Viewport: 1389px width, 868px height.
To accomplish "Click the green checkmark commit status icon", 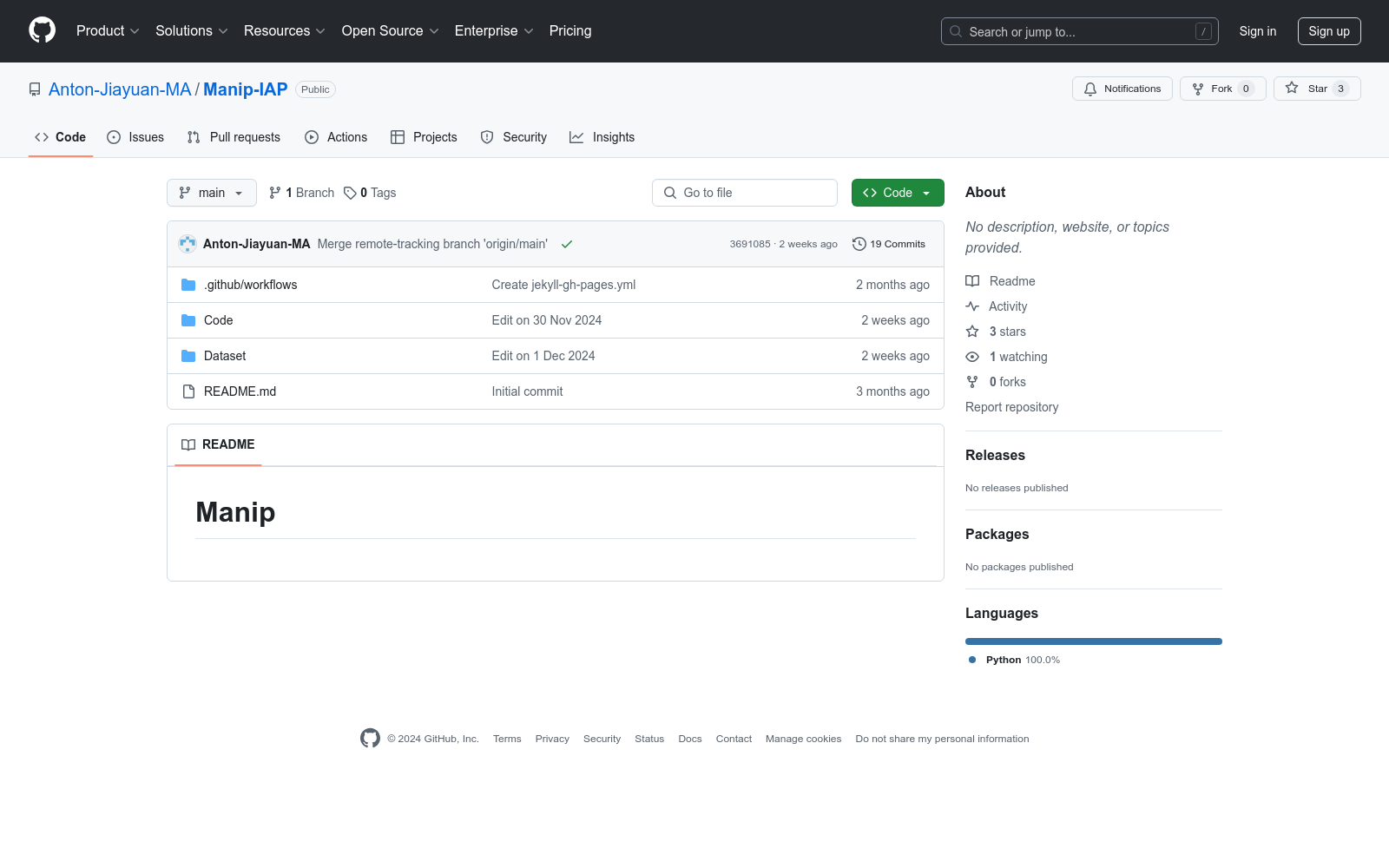I will 567,244.
